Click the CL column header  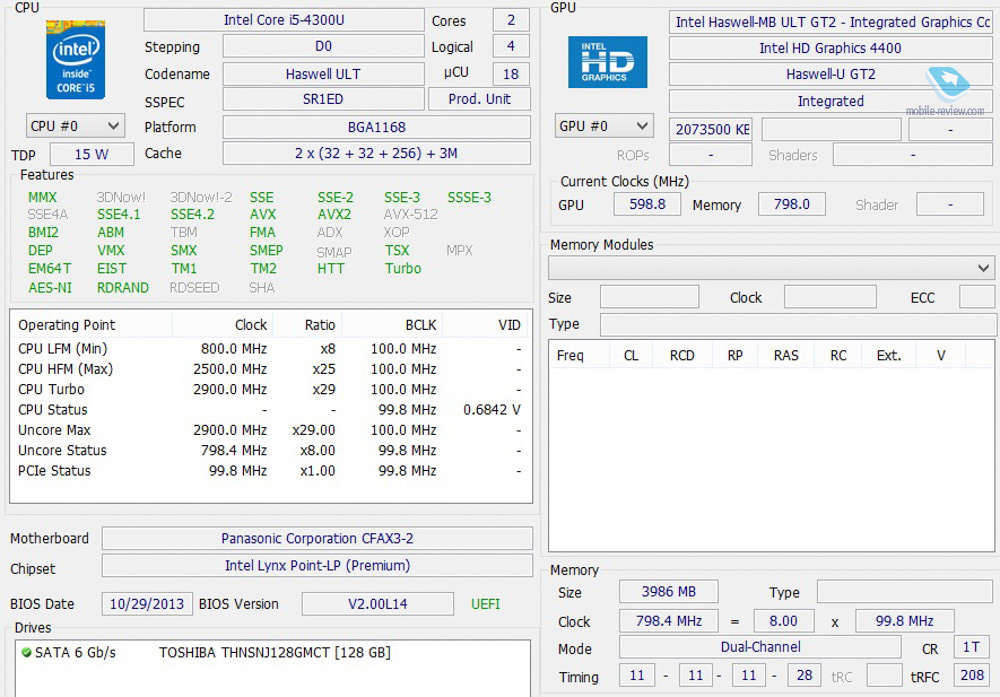tap(631, 355)
